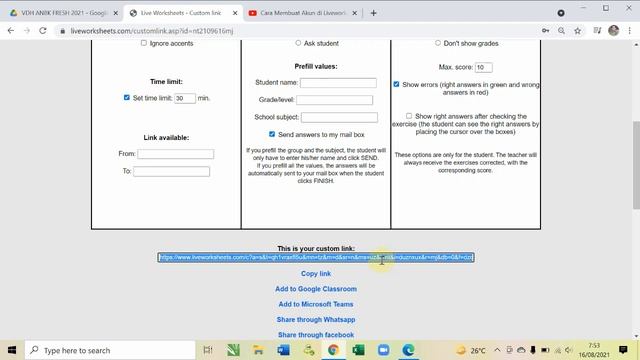This screenshot has height=360, width=640.
Task: Open Zoom from the taskbar
Action: tap(383, 350)
